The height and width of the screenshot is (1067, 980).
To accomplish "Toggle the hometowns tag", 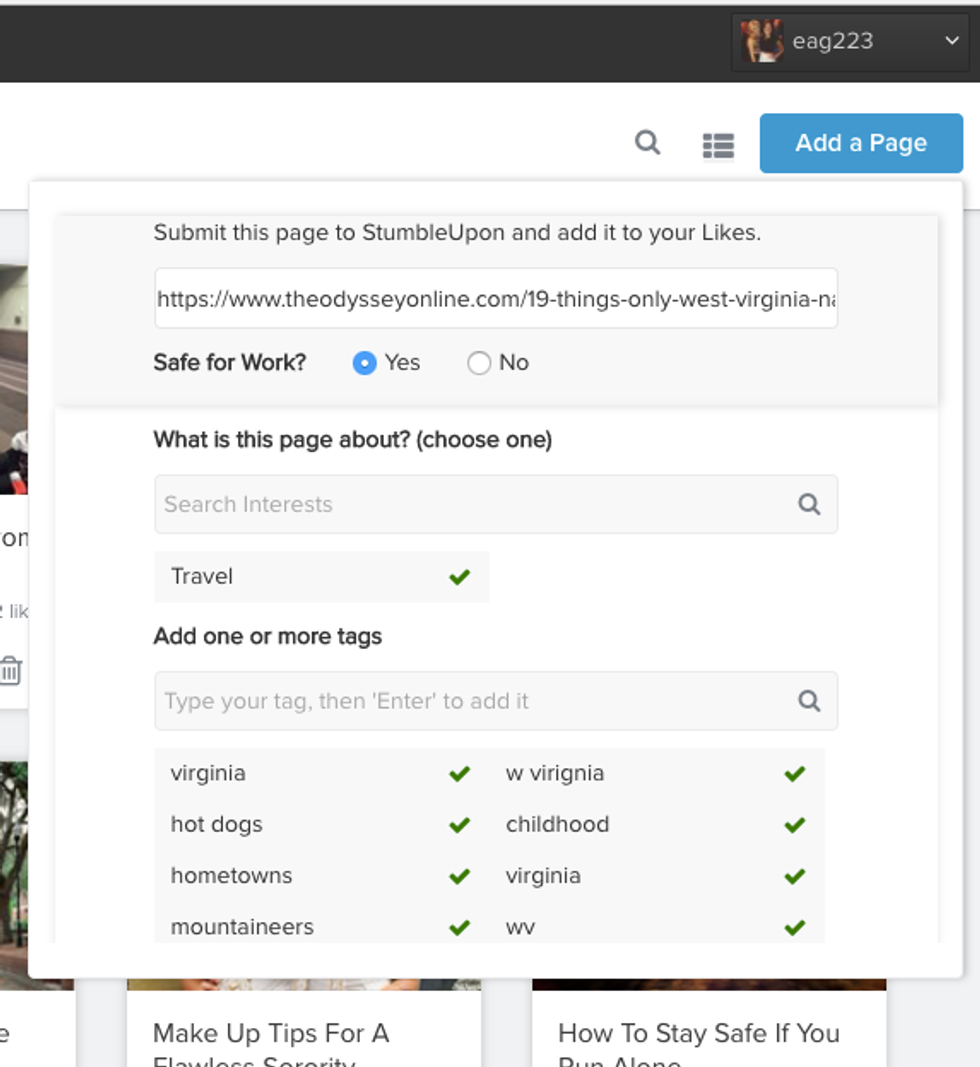I will 459,876.
